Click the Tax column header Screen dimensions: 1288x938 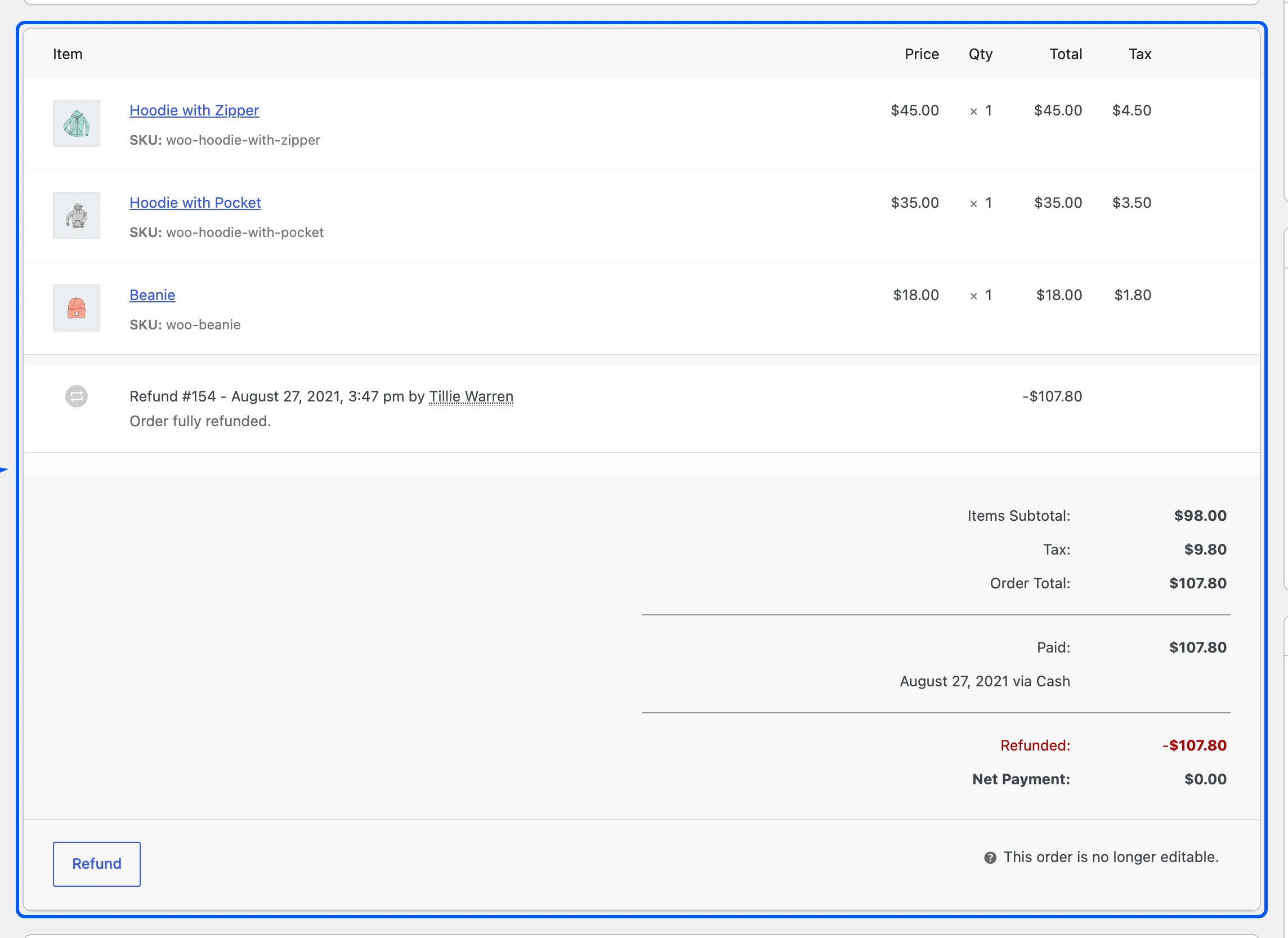(x=1140, y=54)
